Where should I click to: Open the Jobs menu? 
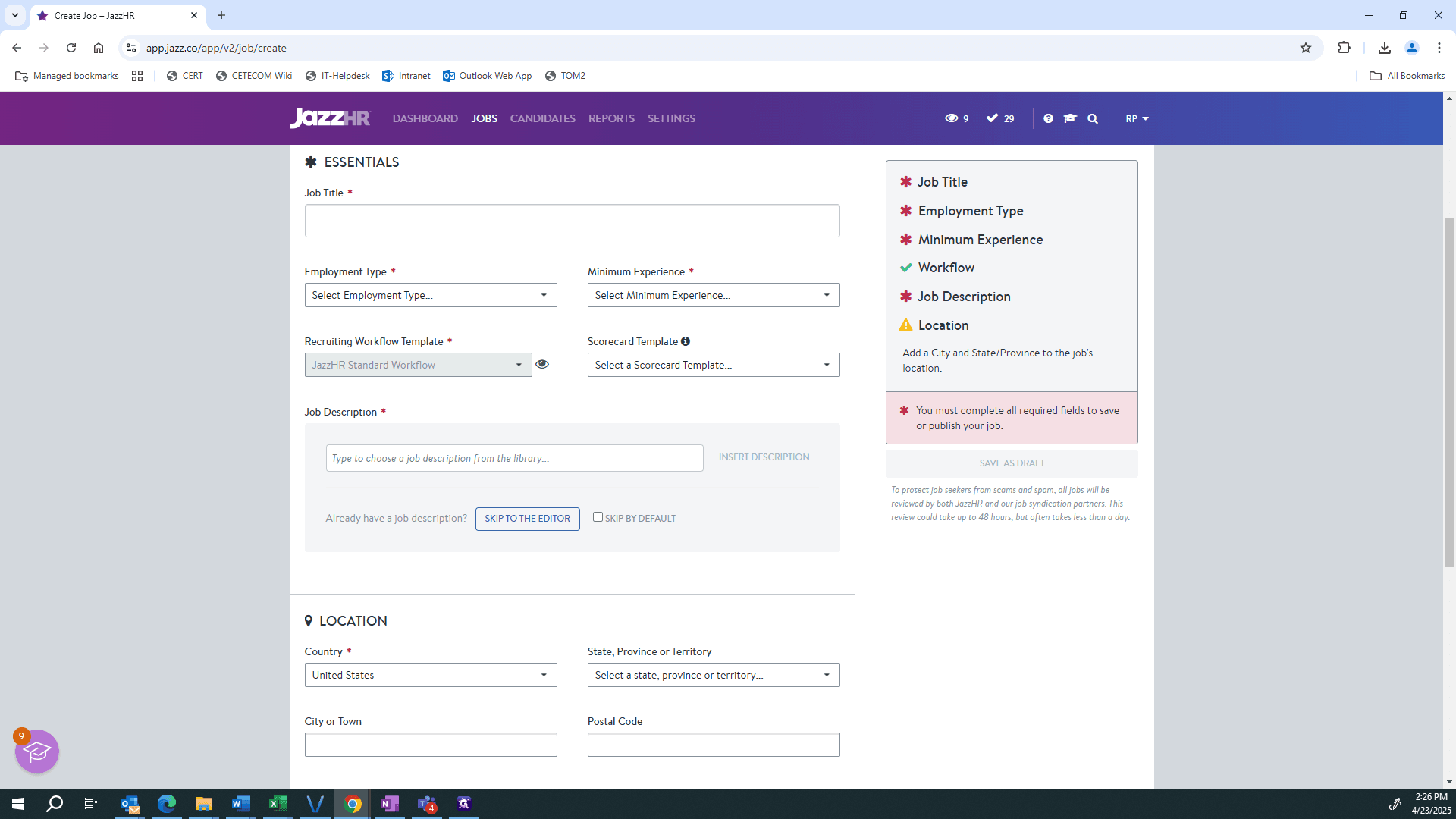484,118
